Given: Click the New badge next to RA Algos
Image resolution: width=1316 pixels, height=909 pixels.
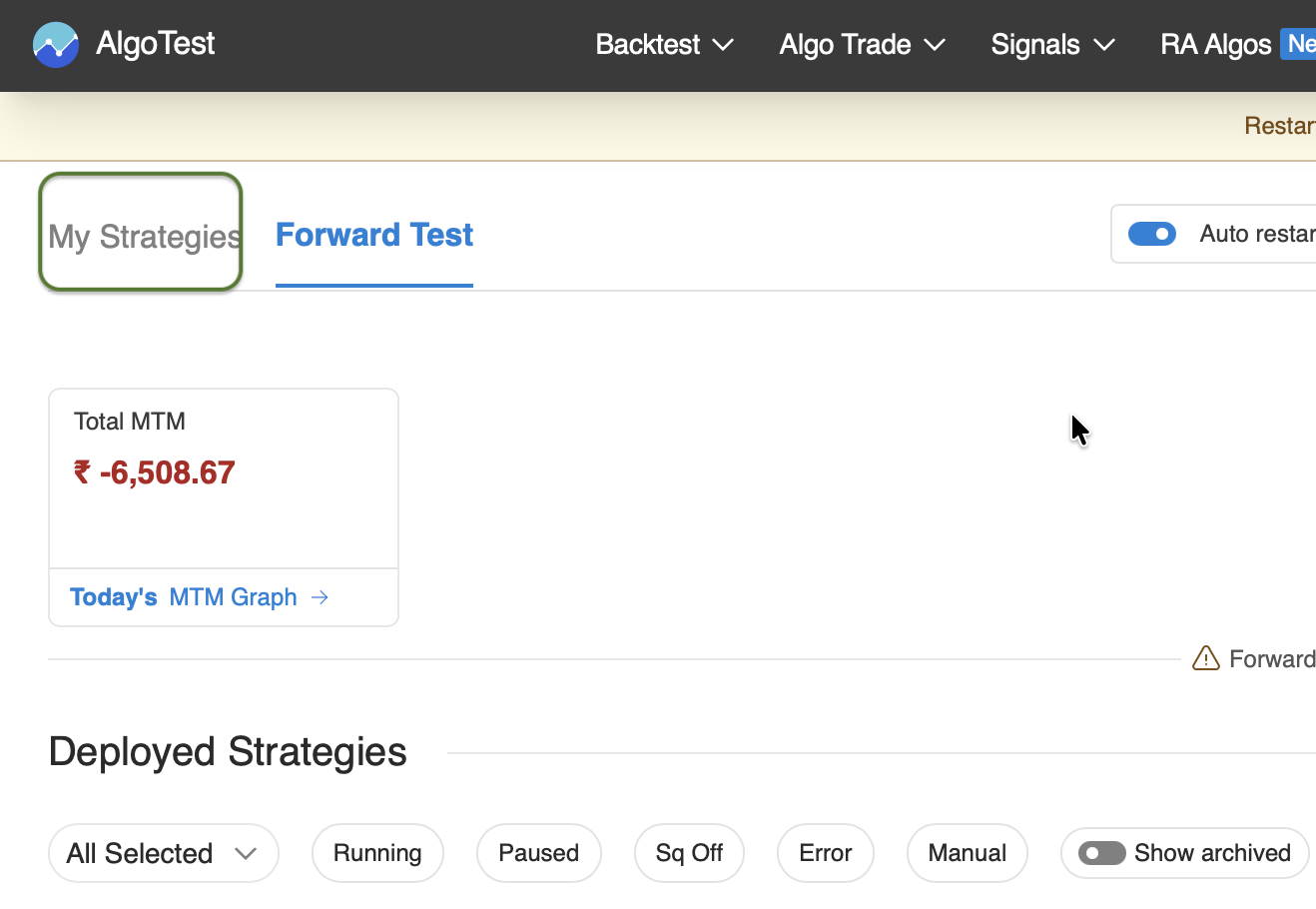Looking at the screenshot, I should pos(1298,44).
